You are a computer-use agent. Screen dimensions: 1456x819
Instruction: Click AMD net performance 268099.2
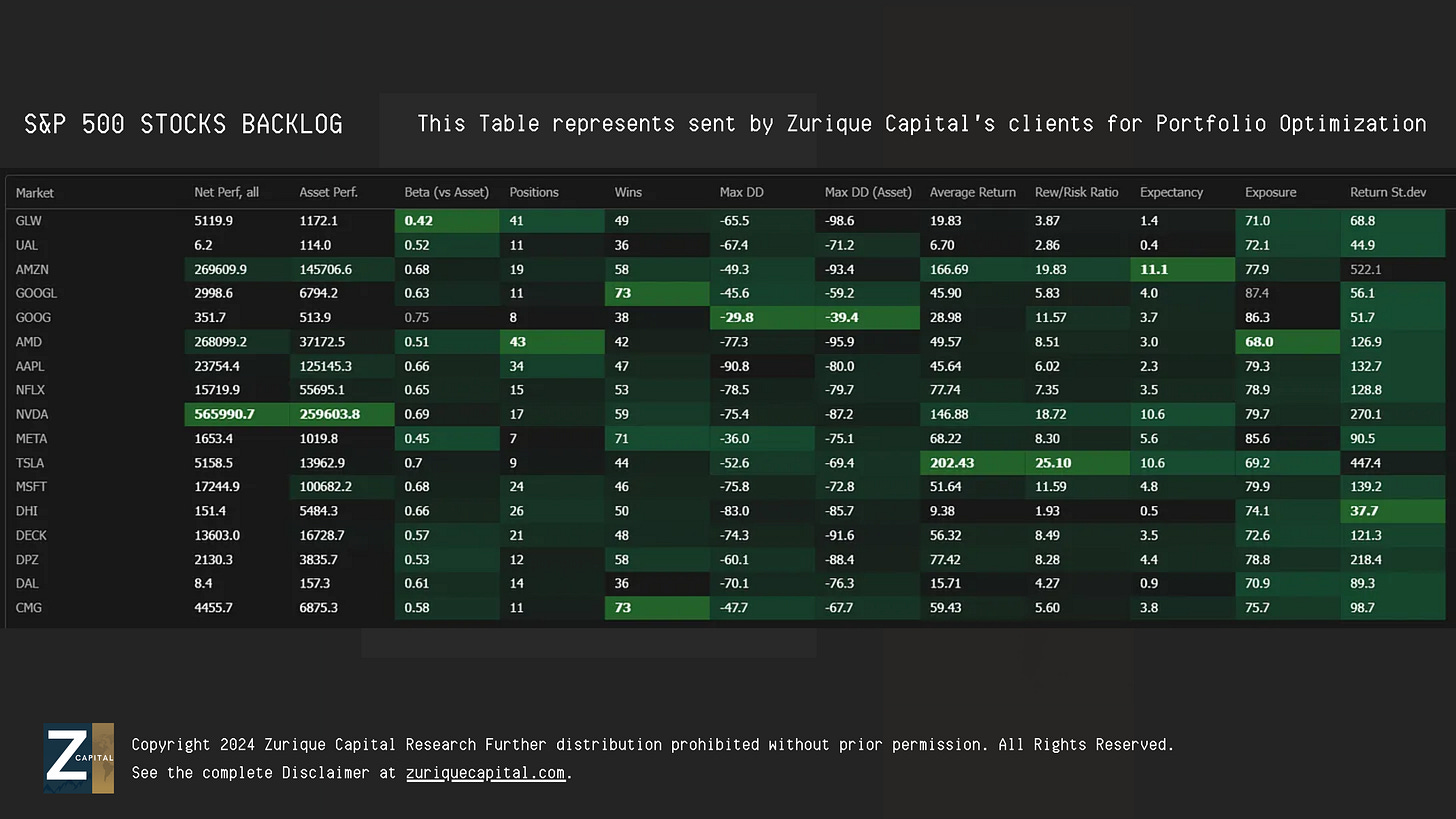(222, 342)
